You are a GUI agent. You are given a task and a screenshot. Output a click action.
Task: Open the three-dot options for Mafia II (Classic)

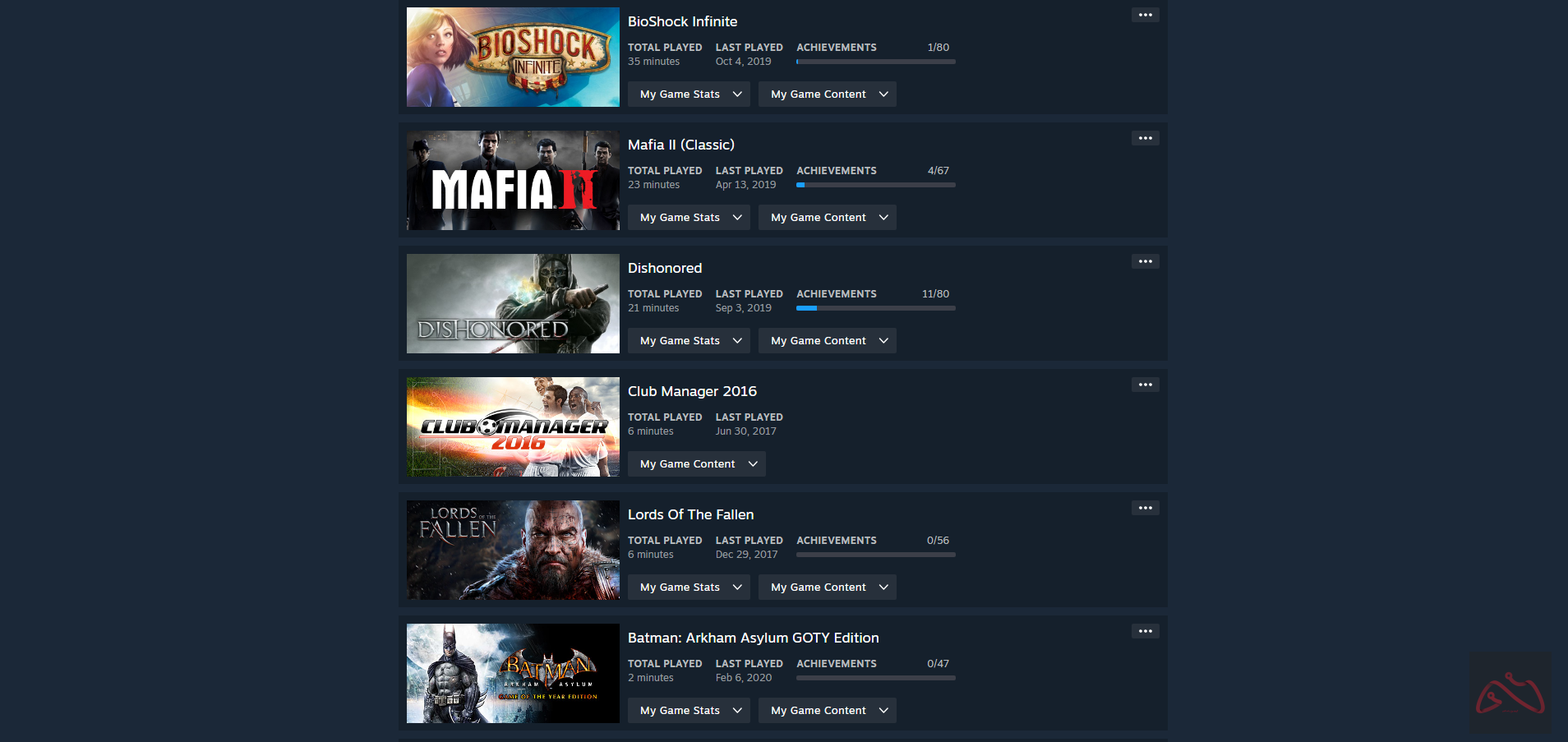1145,138
